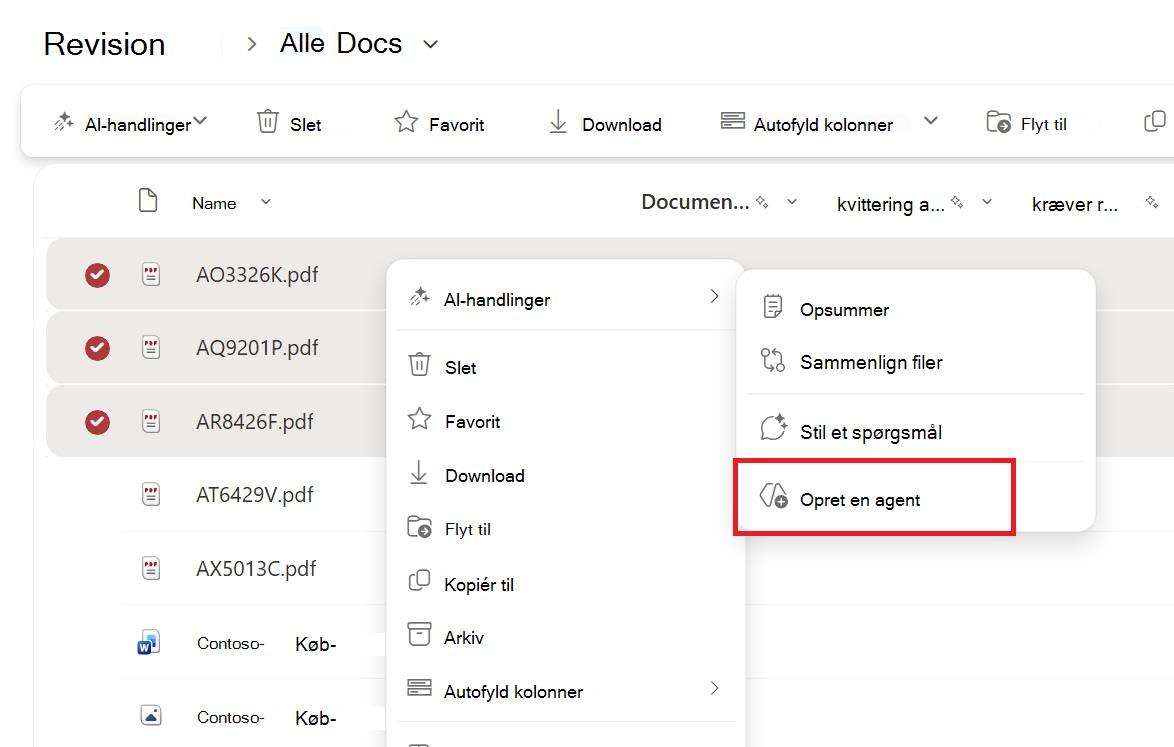This screenshot has height=747, width=1174.
Task: Click the PDF icon for AQ9201P.pdf
Action: pyautogui.click(x=151, y=348)
